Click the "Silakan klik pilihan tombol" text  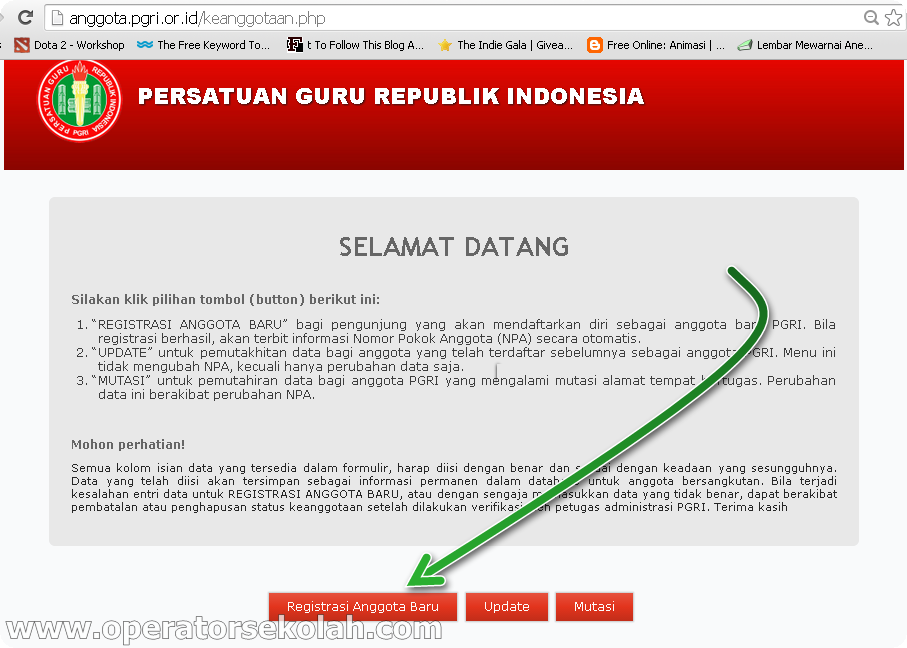tap(226, 300)
